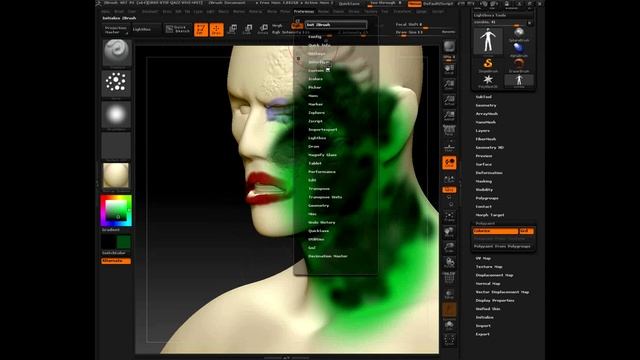Click the Move tool icon in top toolbar
Viewport: 640px width, 360px height.
pos(232,29)
